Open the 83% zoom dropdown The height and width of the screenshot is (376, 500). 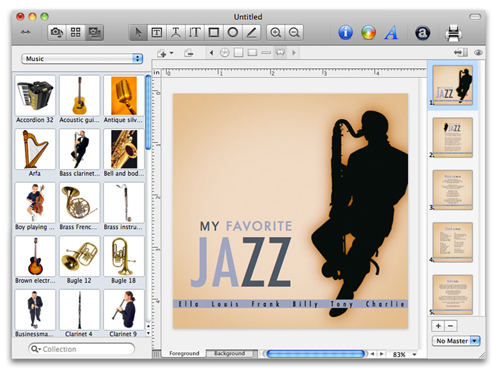(414, 354)
